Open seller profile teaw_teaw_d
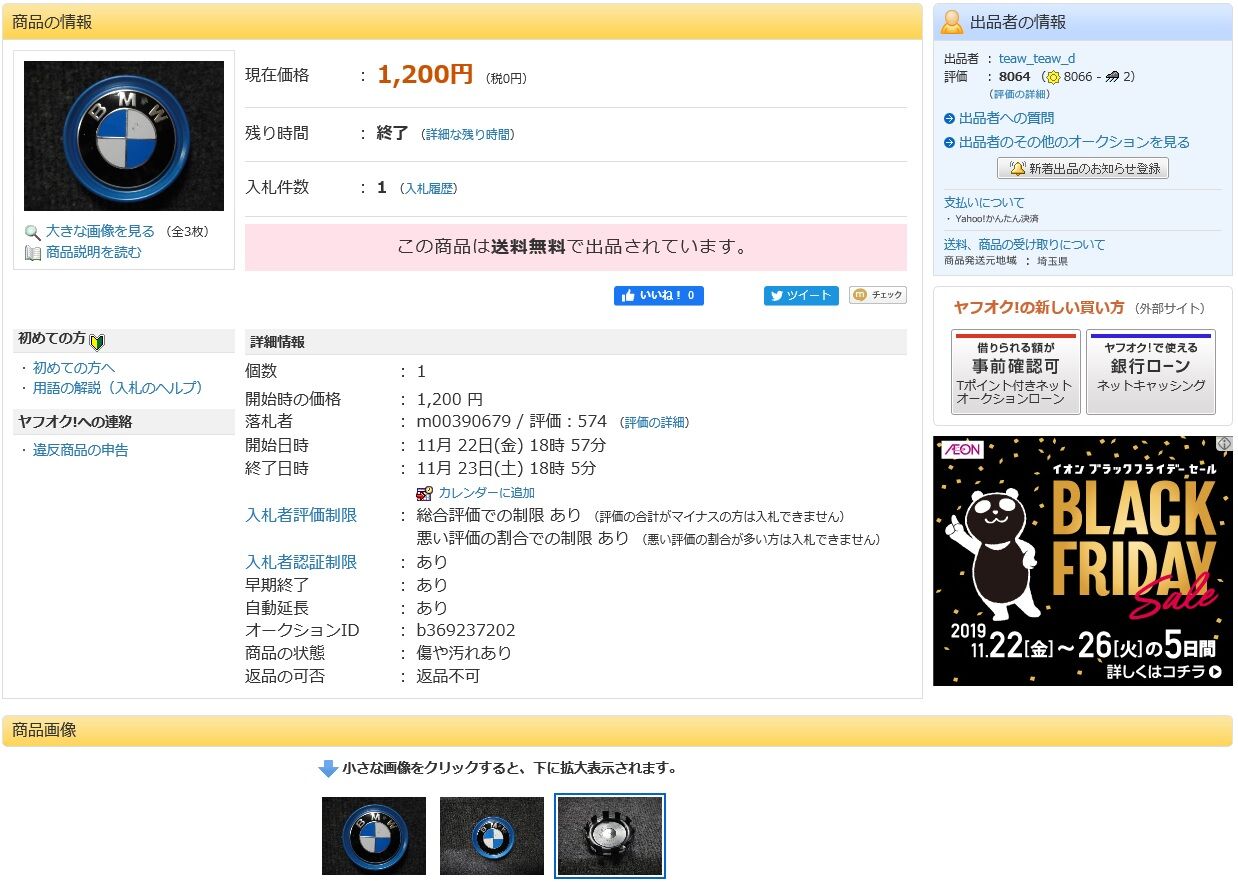The width and height of the screenshot is (1238, 883). tap(1037, 59)
